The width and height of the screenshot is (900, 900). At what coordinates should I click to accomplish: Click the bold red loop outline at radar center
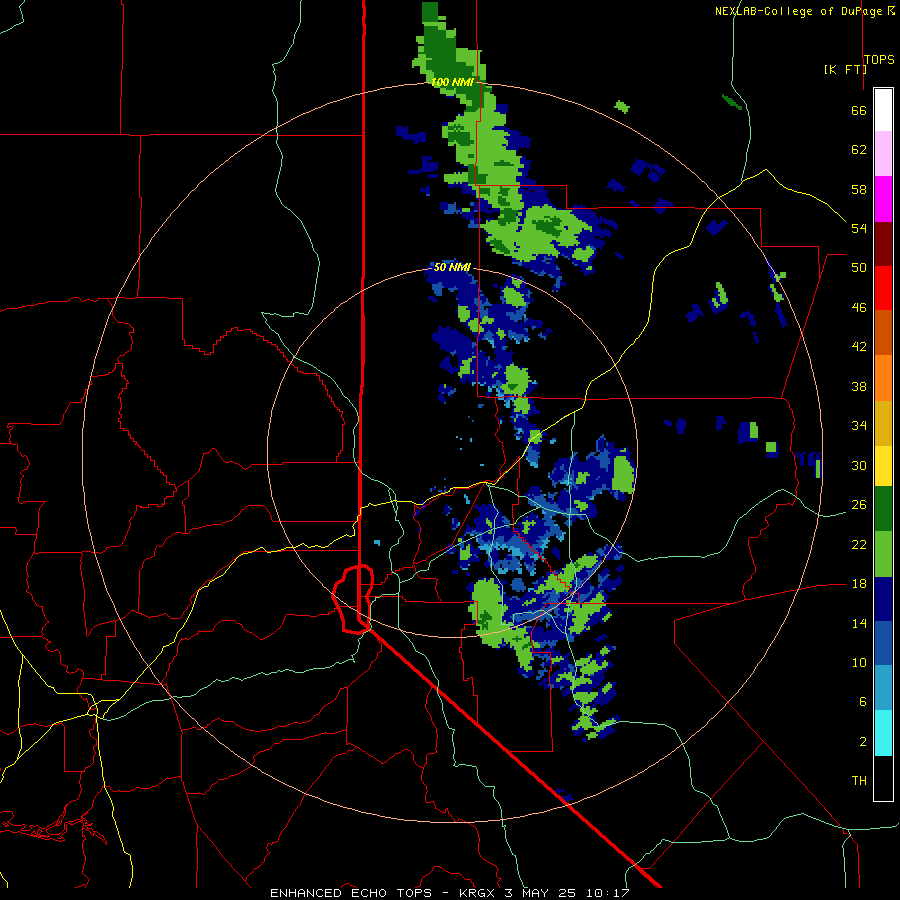tap(353, 599)
